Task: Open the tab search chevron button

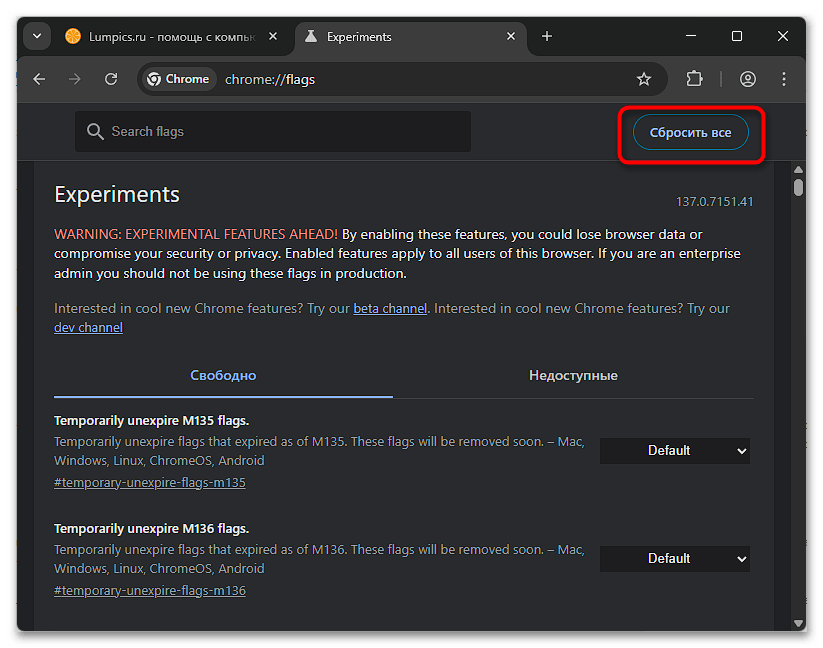Action: [37, 36]
